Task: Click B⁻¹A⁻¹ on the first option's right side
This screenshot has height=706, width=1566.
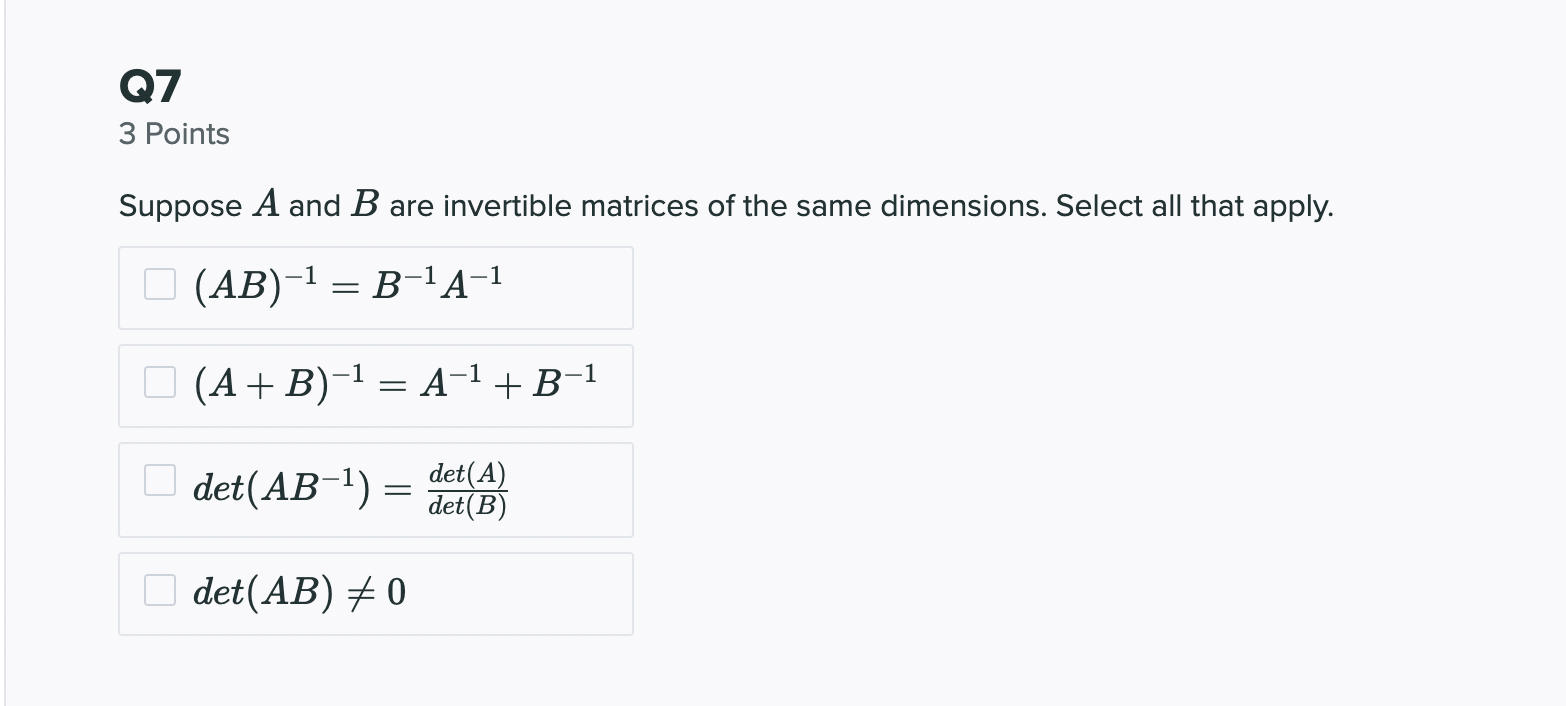Action: [436, 286]
